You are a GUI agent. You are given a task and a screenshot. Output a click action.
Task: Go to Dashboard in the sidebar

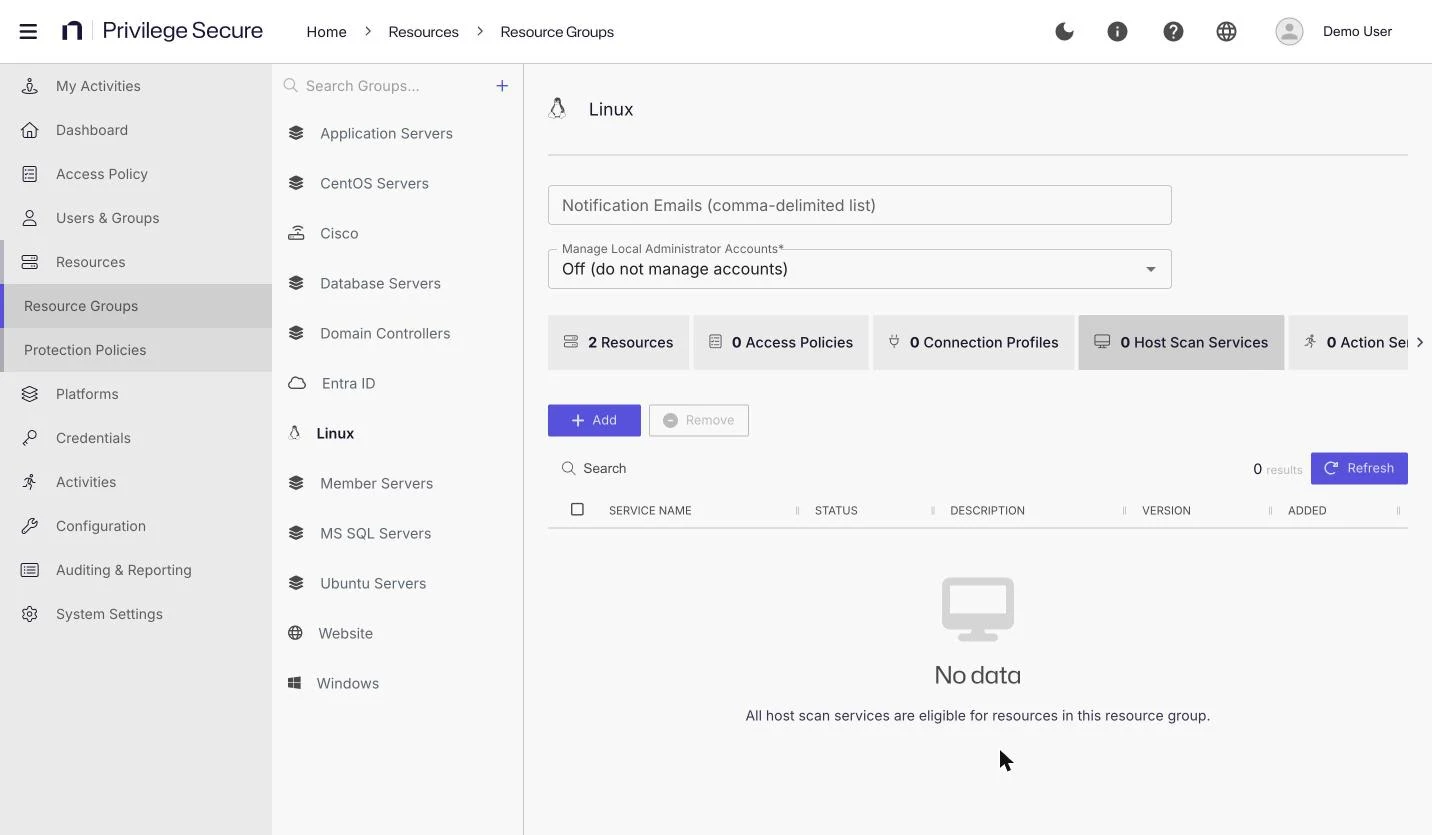(x=136, y=130)
